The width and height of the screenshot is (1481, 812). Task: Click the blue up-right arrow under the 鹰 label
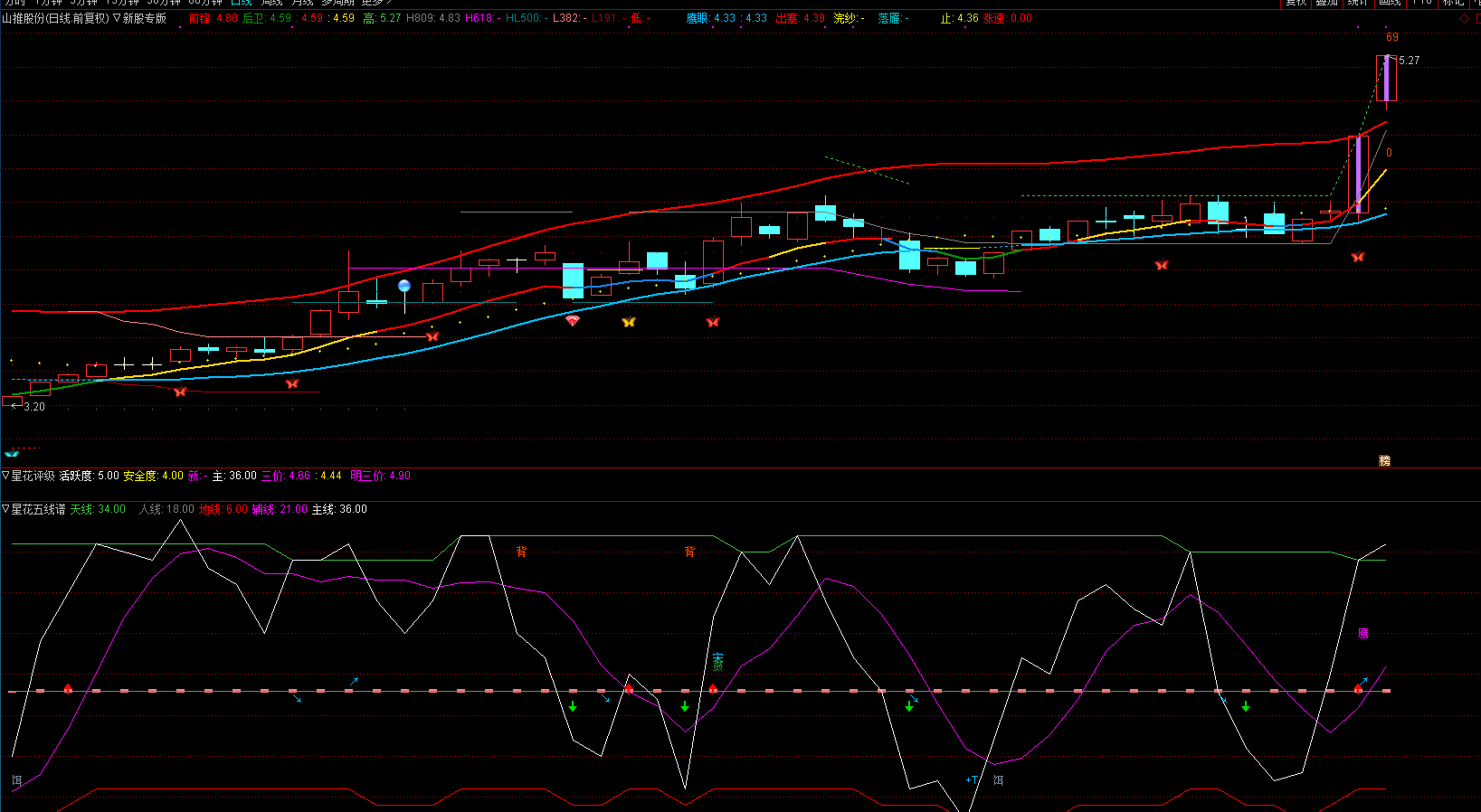click(1363, 681)
